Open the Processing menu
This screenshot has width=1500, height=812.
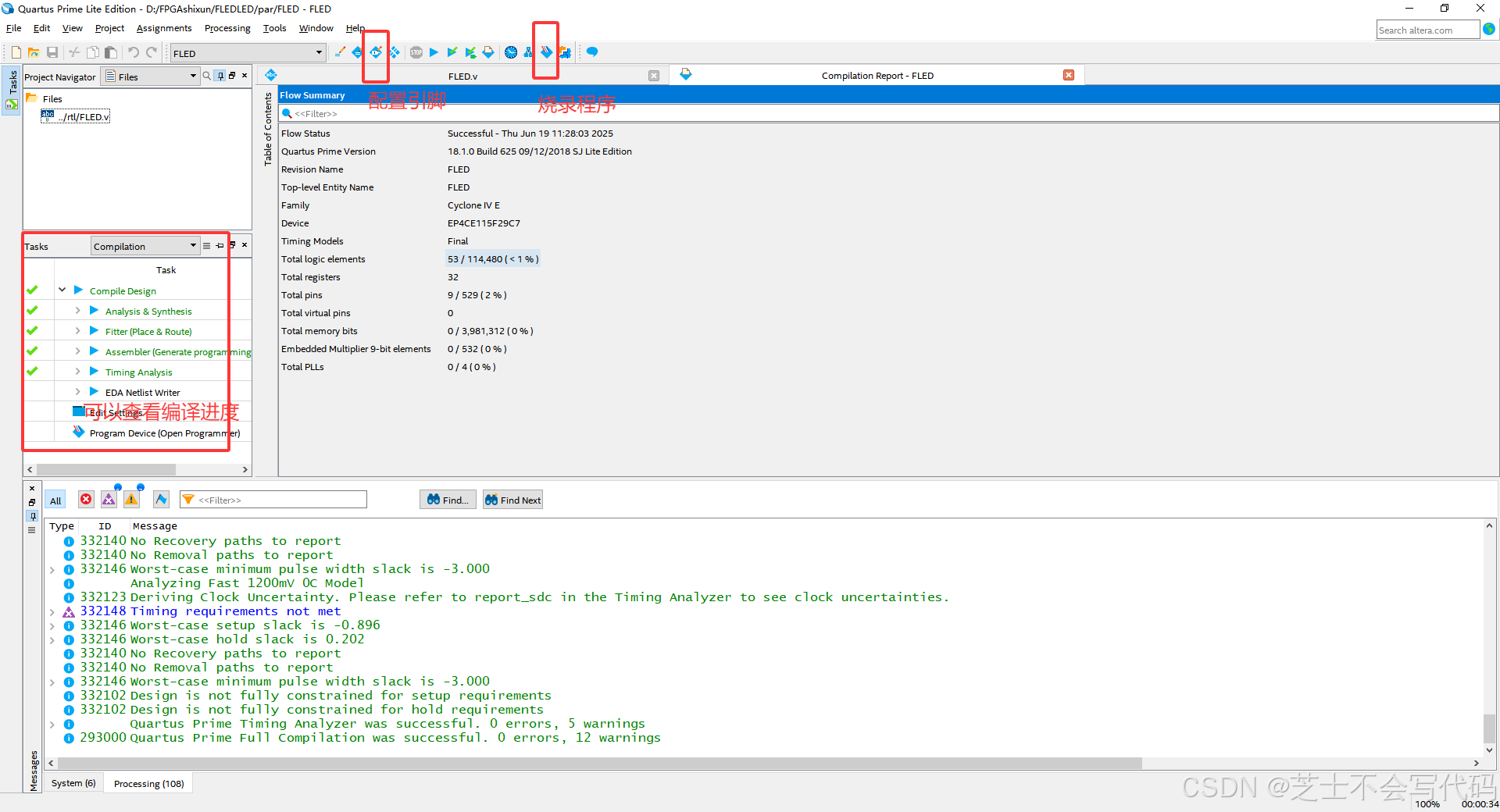(x=227, y=28)
